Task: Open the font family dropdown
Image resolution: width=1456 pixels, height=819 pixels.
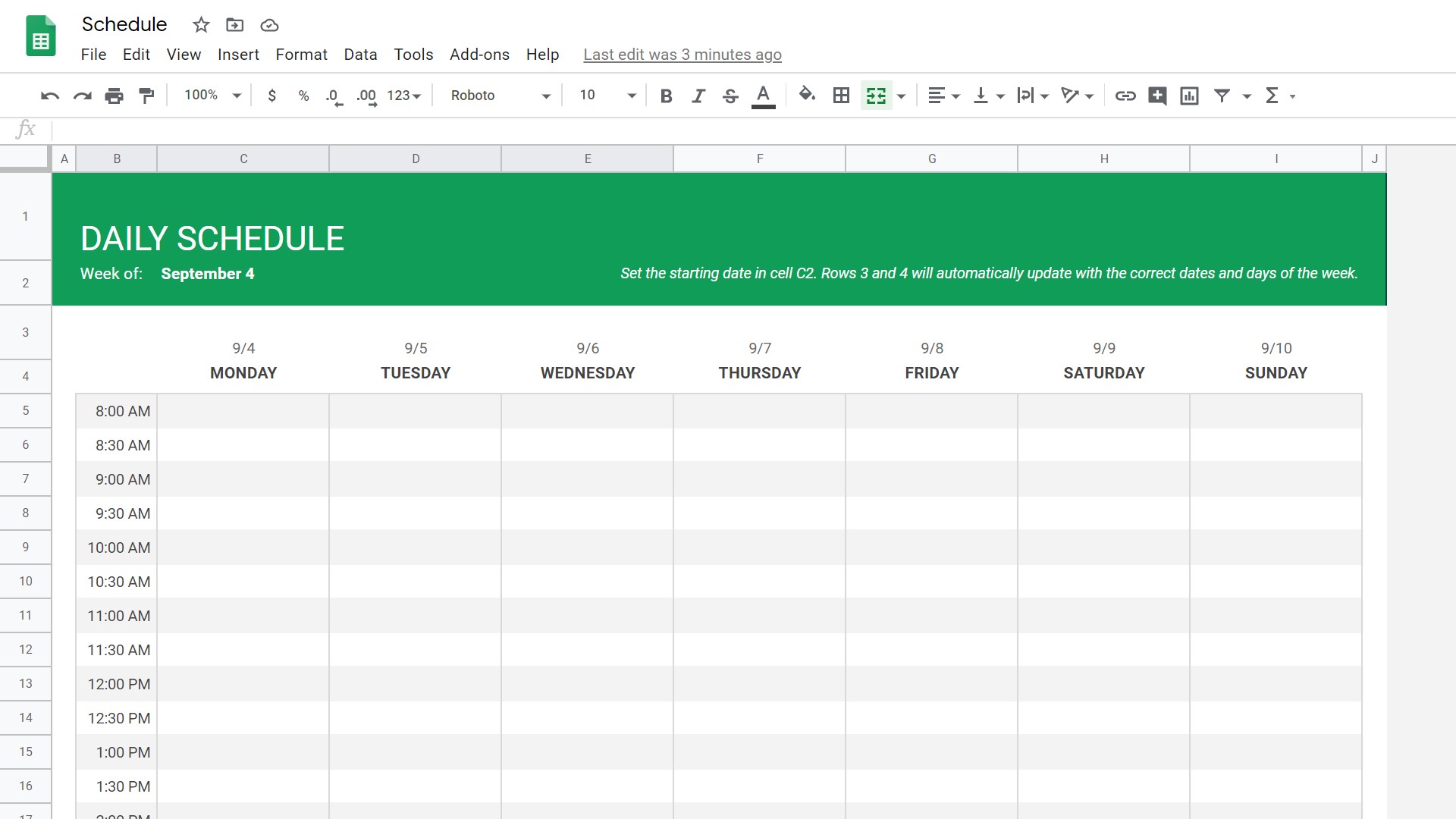Action: point(497,96)
